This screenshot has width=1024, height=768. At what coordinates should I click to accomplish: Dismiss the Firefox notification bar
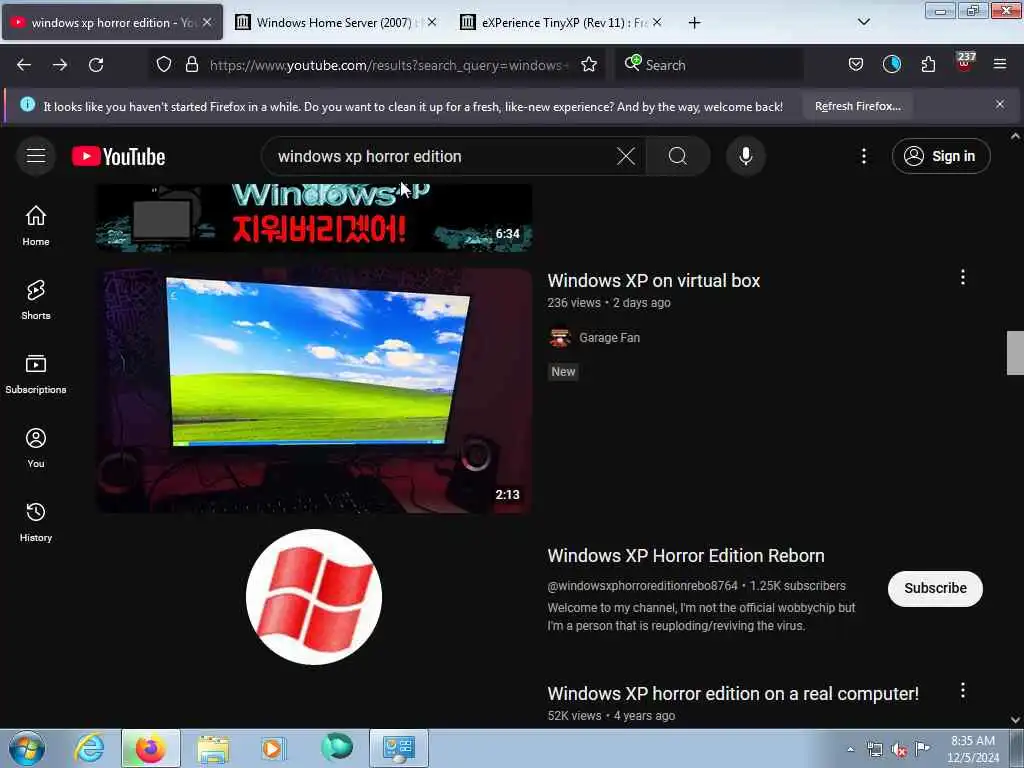pyautogui.click(x=1000, y=104)
